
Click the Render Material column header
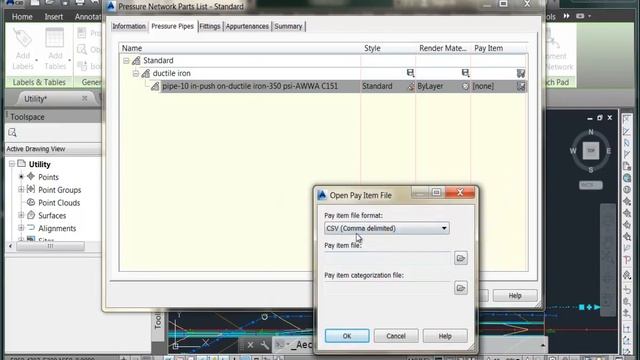[443, 48]
